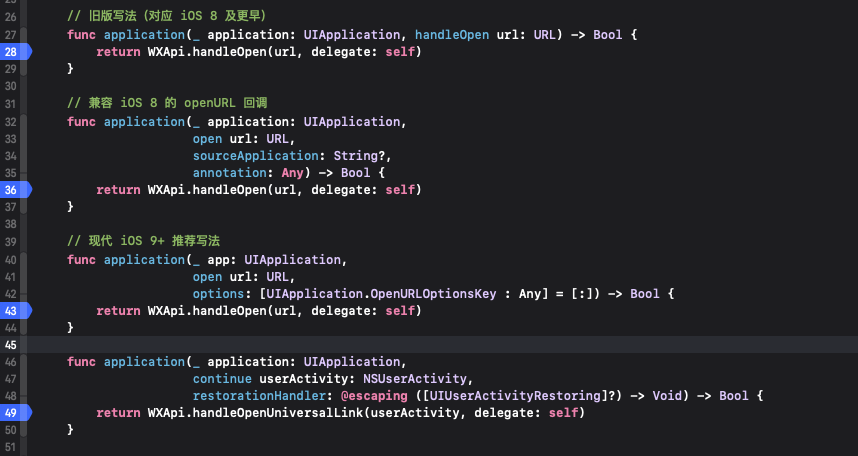
Task: Select the highlighted empty line 45 gutter number
Action: click(10, 345)
